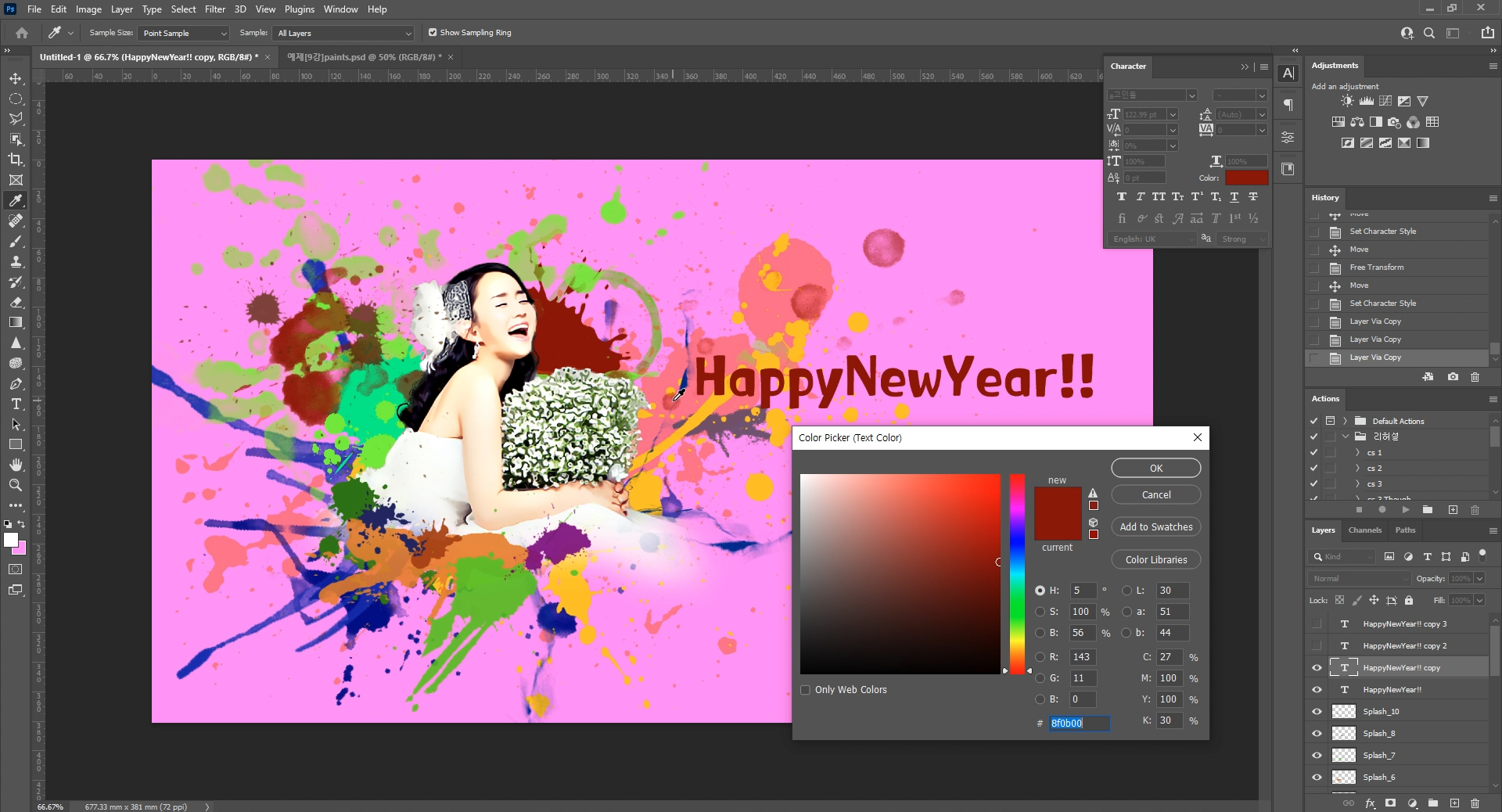Show the HappyNewYear!! copy 3 layer
The image size is (1502, 812).
[x=1317, y=624]
